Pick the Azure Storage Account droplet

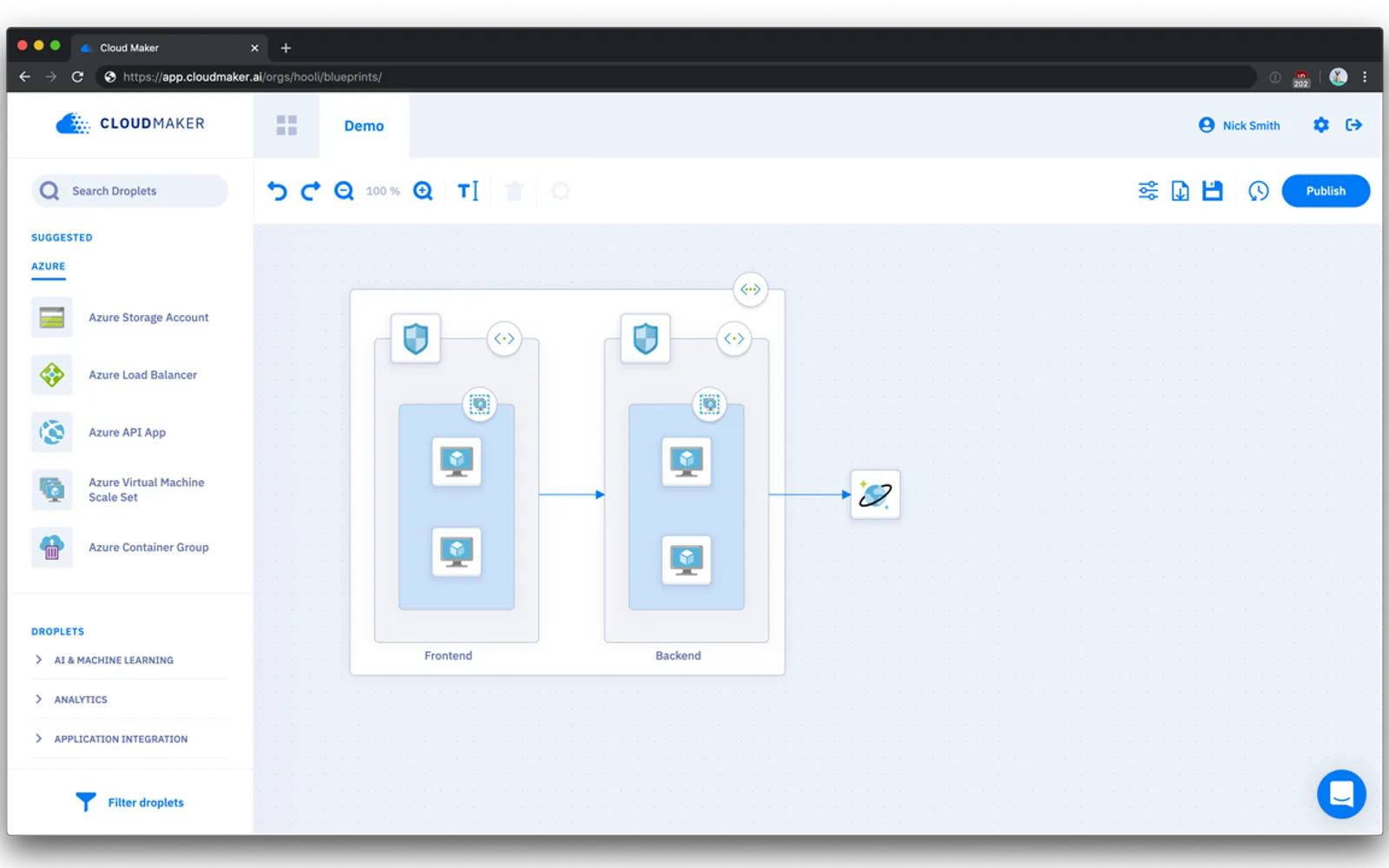[122, 318]
